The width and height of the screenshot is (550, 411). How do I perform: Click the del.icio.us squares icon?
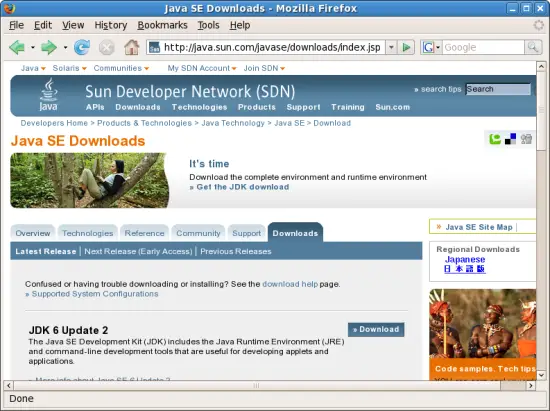pyautogui.click(x=510, y=139)
